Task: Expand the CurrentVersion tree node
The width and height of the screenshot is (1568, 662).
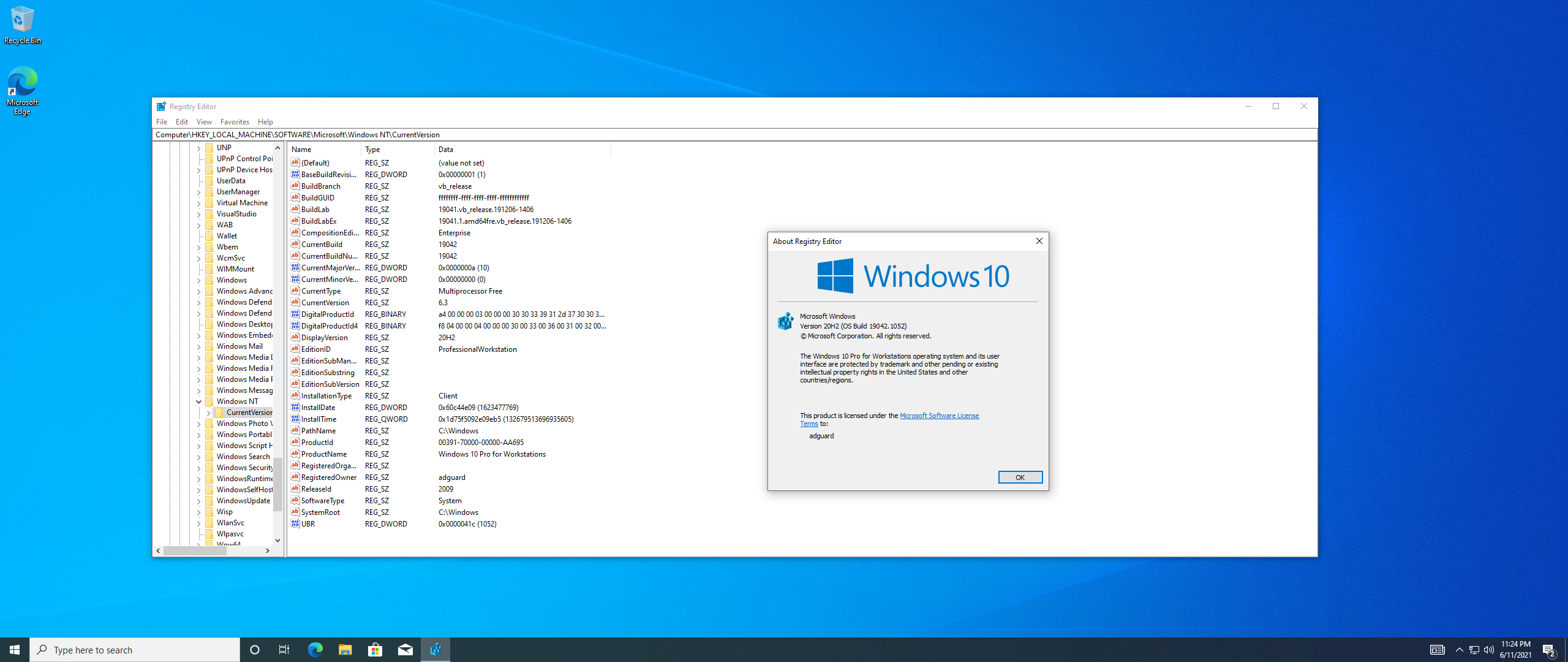Action: [x=209, y=413]
